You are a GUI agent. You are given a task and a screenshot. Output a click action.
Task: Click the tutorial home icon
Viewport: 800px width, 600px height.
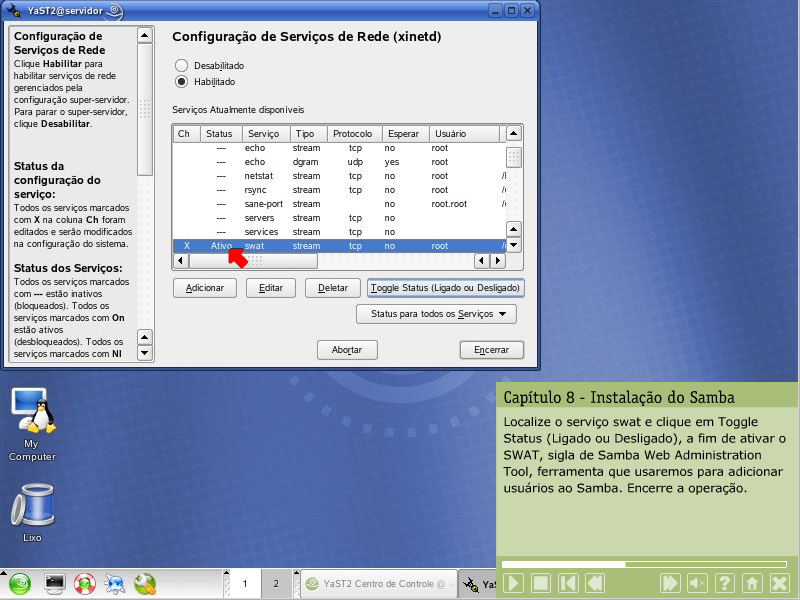753,583
